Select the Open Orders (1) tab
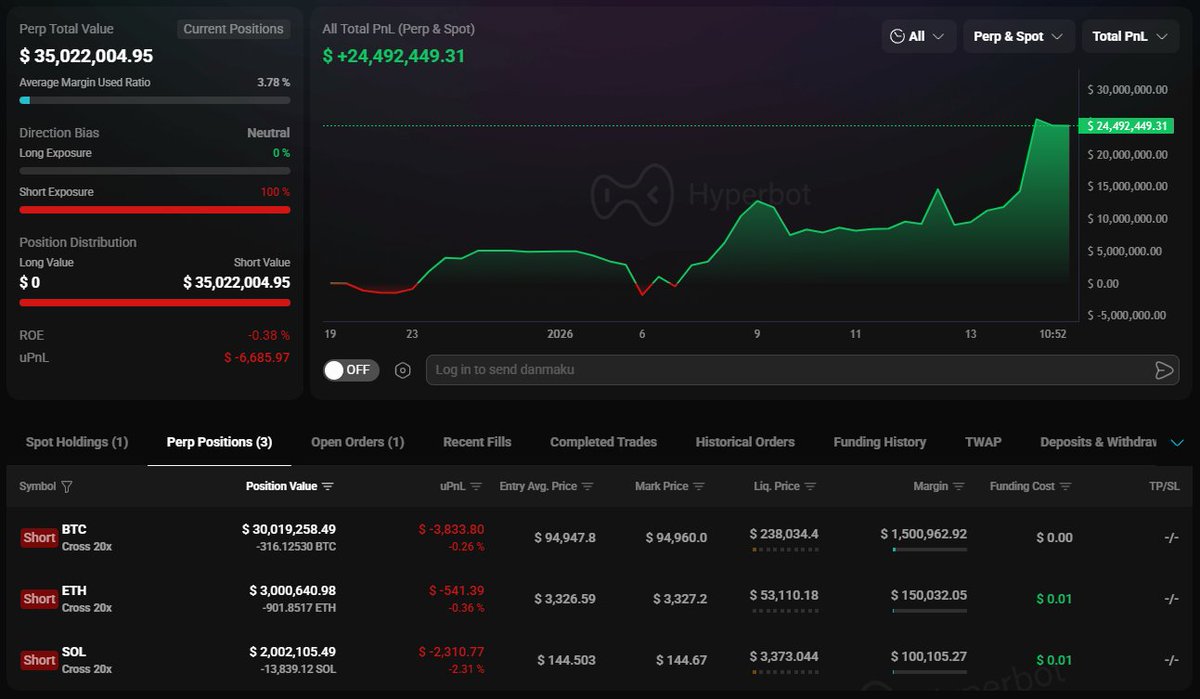This screenshot has height=699, width=1200. point(357,442)
